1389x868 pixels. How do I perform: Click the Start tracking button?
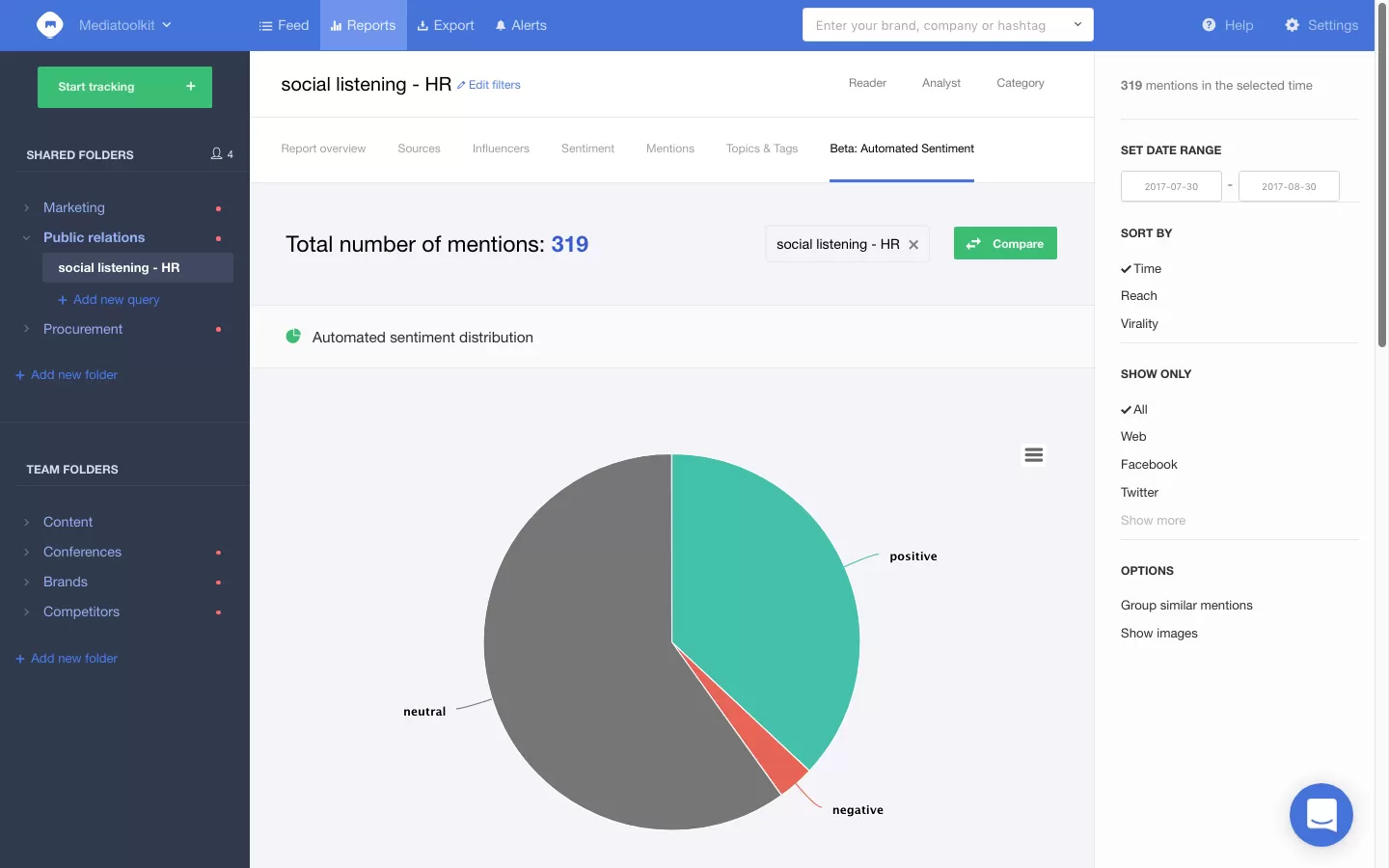[124, 87]
